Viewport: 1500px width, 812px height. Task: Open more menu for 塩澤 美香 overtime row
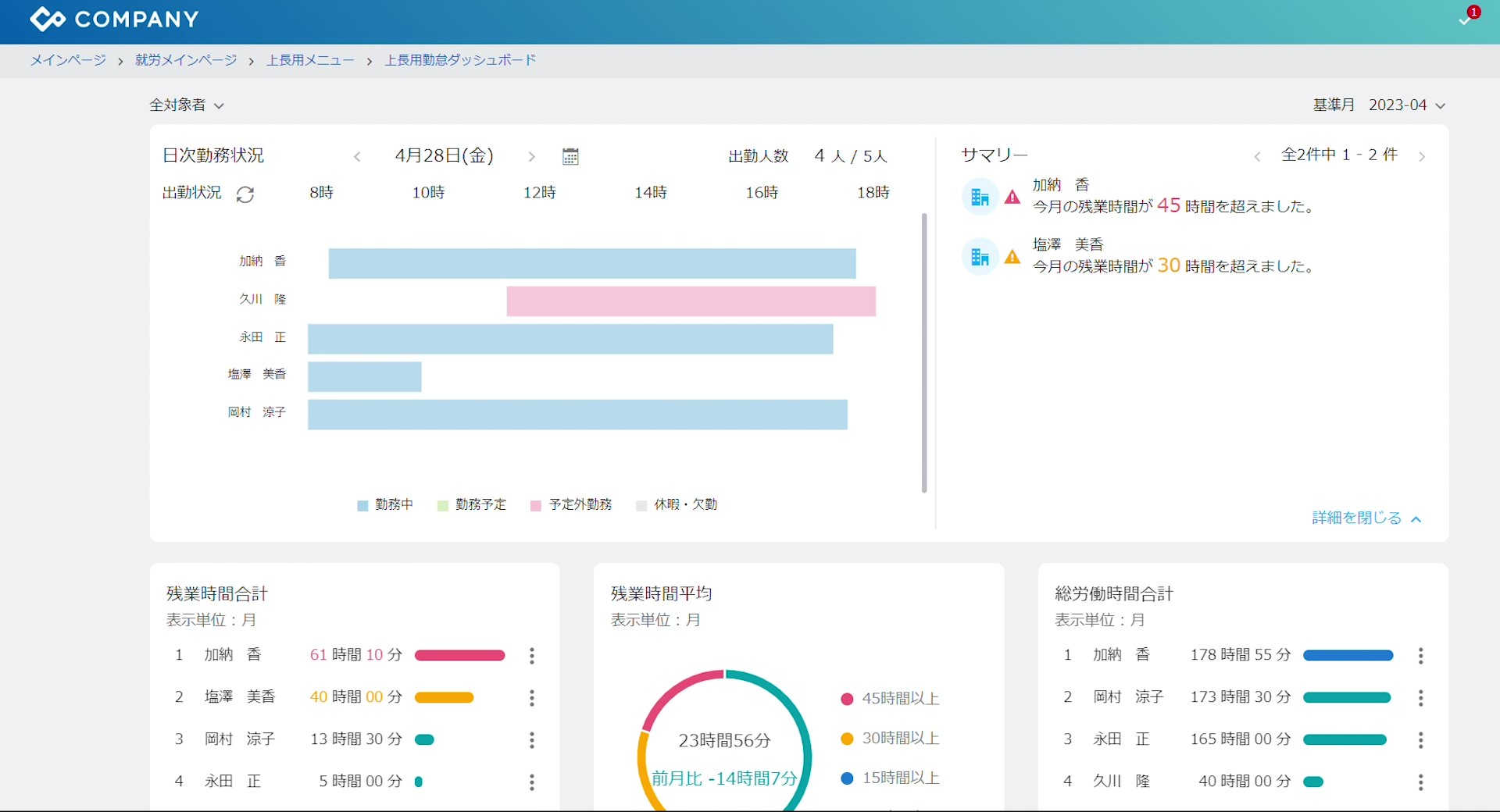[532, 698]
